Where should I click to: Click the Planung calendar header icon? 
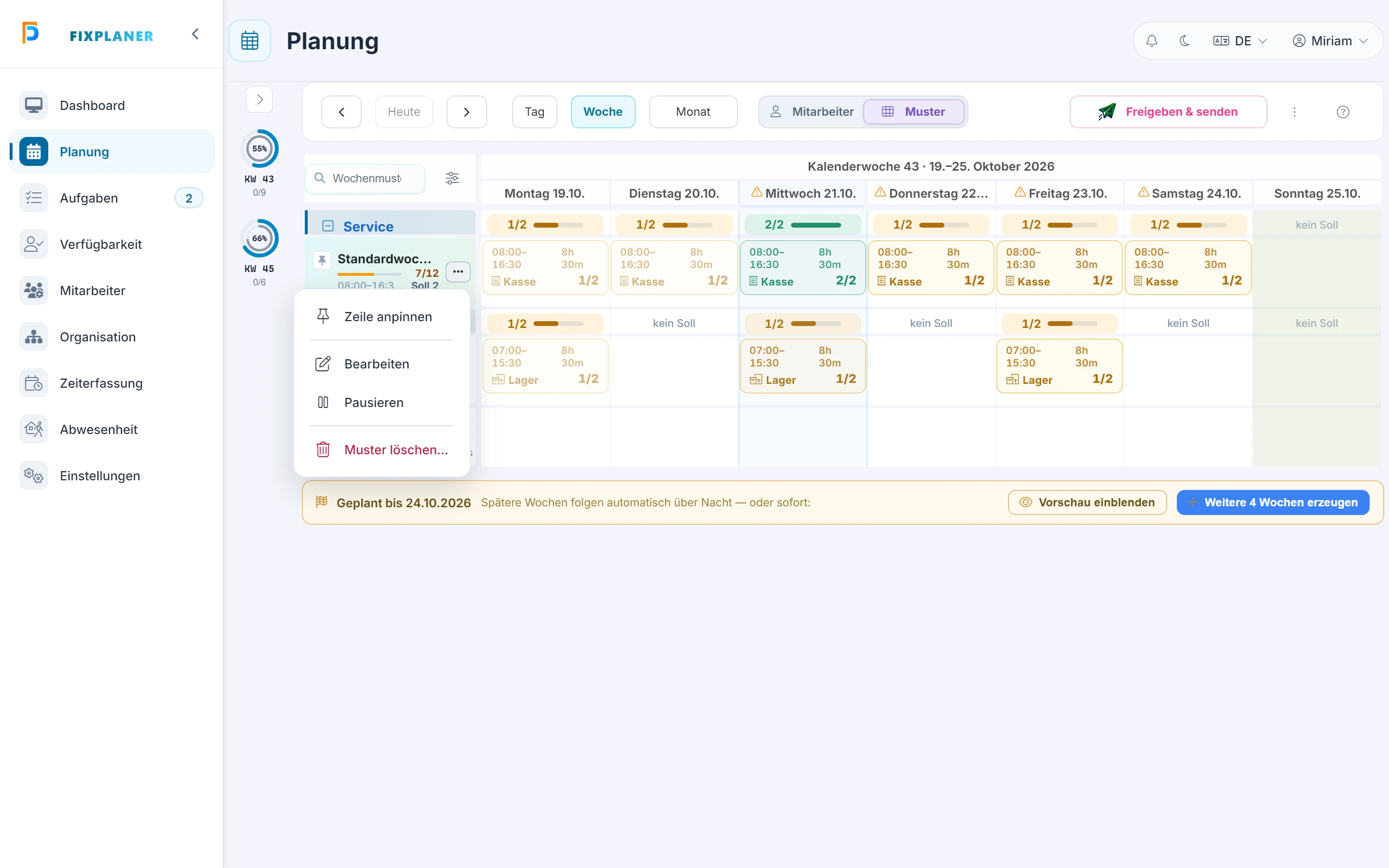coord(250,41)
